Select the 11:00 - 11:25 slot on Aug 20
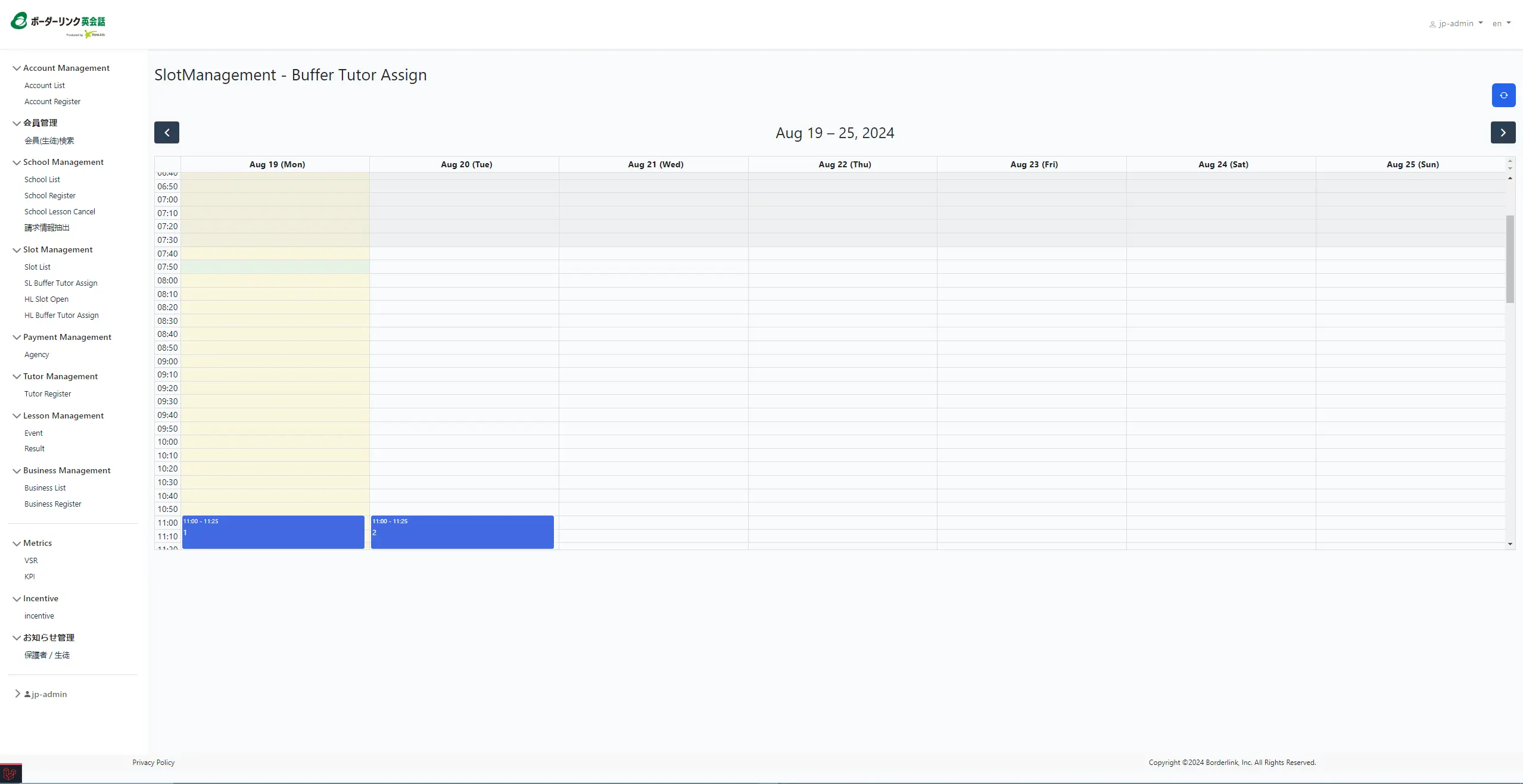 click(462, 532)
